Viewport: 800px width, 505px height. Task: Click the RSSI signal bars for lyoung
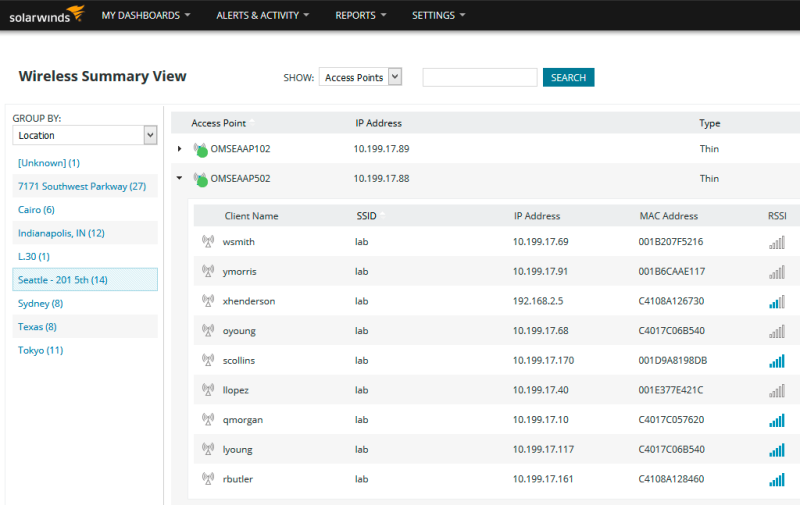777,450
